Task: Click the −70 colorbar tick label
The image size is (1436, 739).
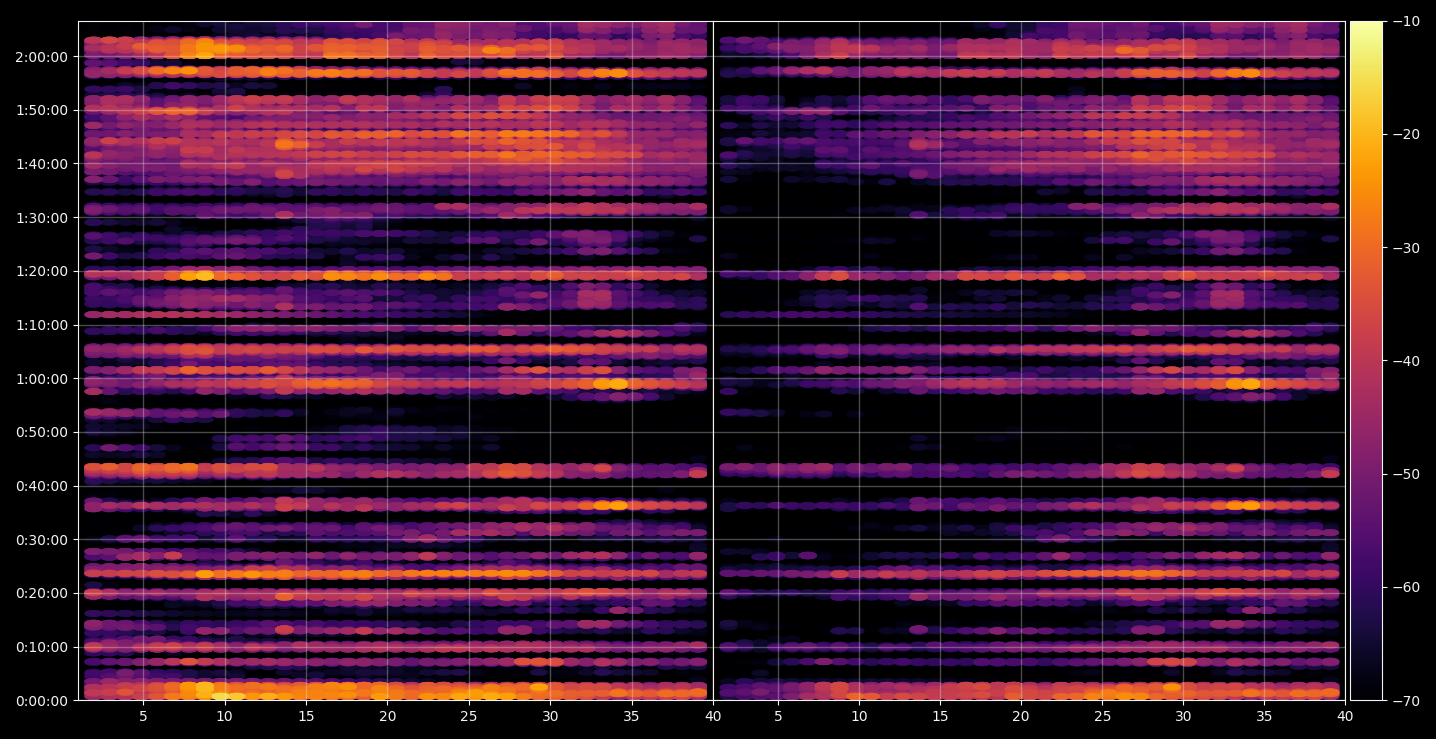Action: click(x=1405, y=701)
